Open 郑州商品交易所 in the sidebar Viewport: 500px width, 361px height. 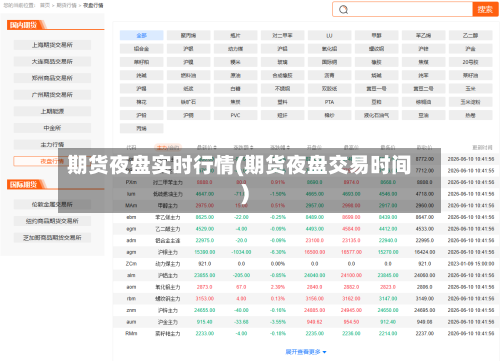pos(52,78)
